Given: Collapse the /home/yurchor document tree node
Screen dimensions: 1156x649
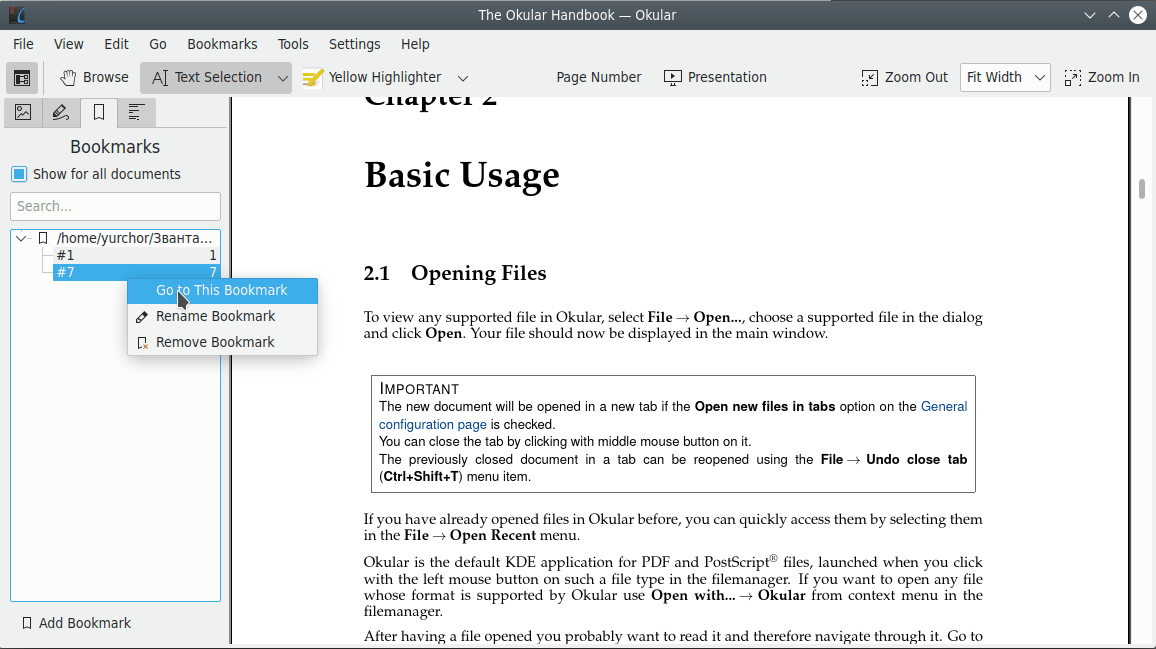Looking at the screenshot, I should (x=21, y=238).
